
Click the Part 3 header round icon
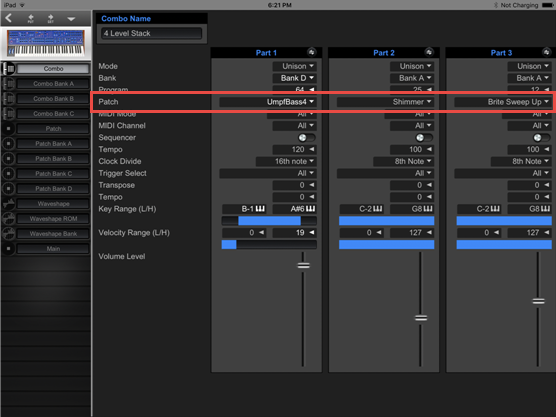tap(546, 52)
